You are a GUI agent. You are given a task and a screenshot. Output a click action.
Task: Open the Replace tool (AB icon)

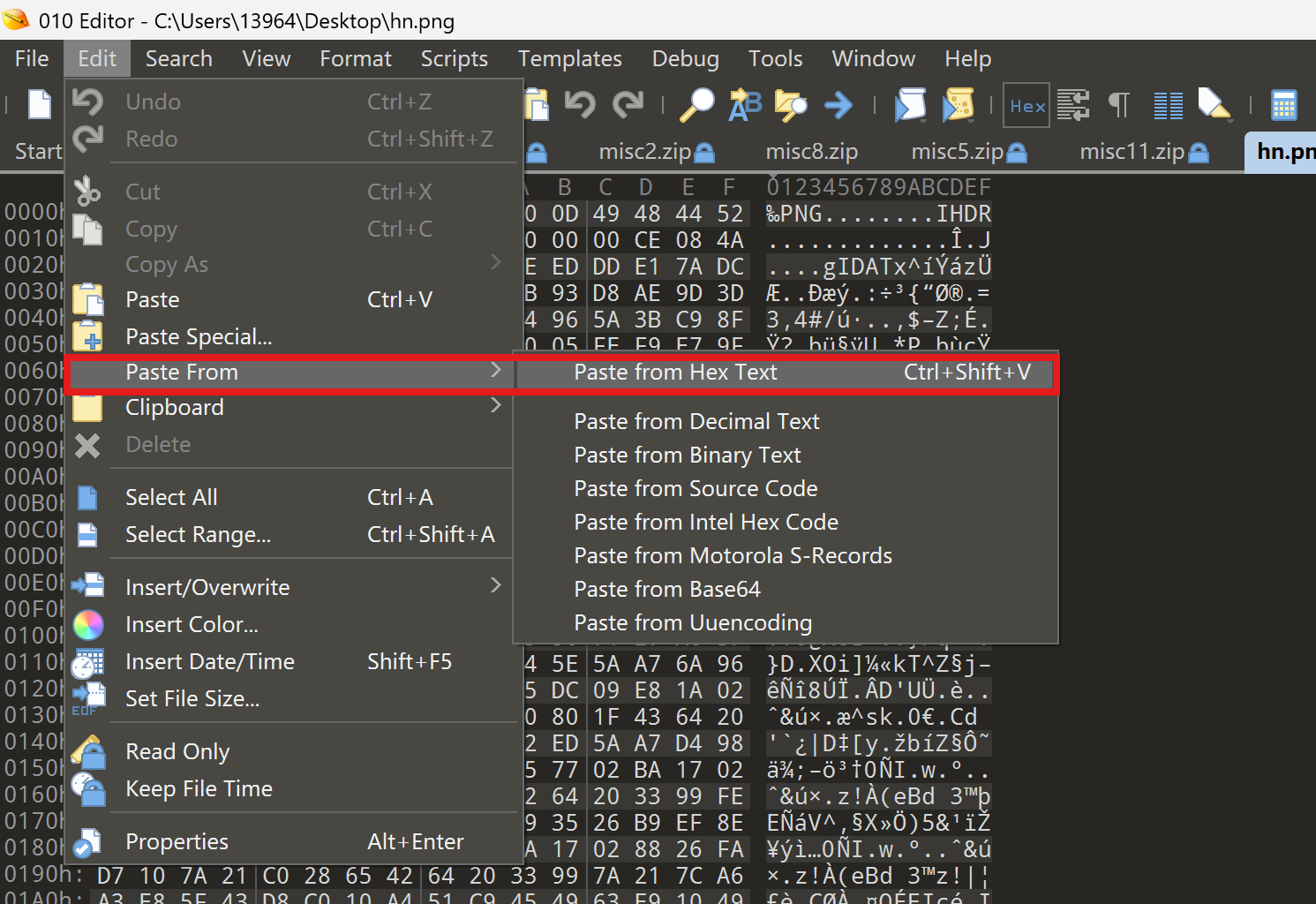point(745,105)
